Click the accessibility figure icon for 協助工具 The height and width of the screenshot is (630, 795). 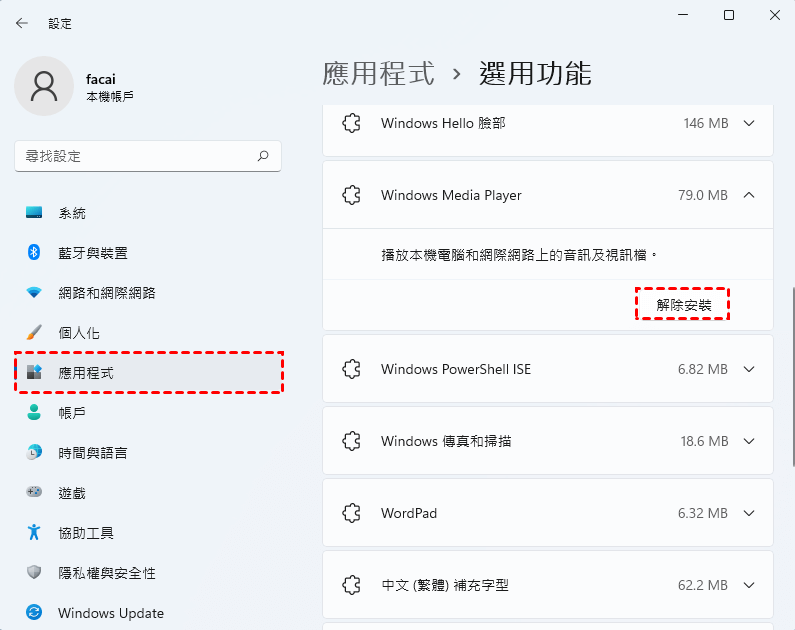point(34,532)
